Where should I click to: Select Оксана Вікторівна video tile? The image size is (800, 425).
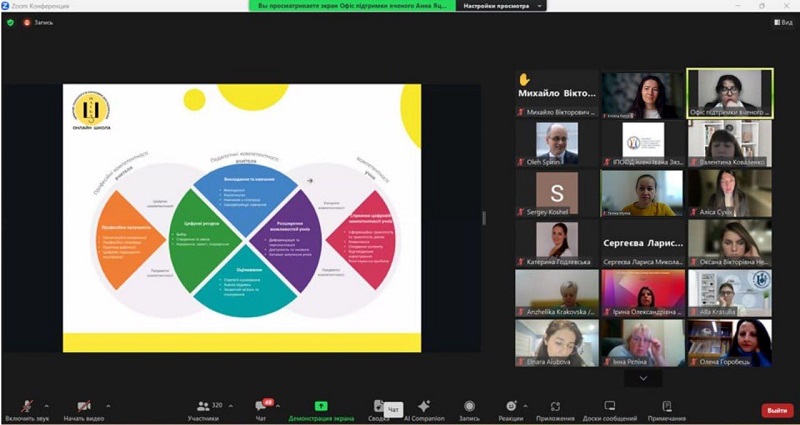point(730,243)
